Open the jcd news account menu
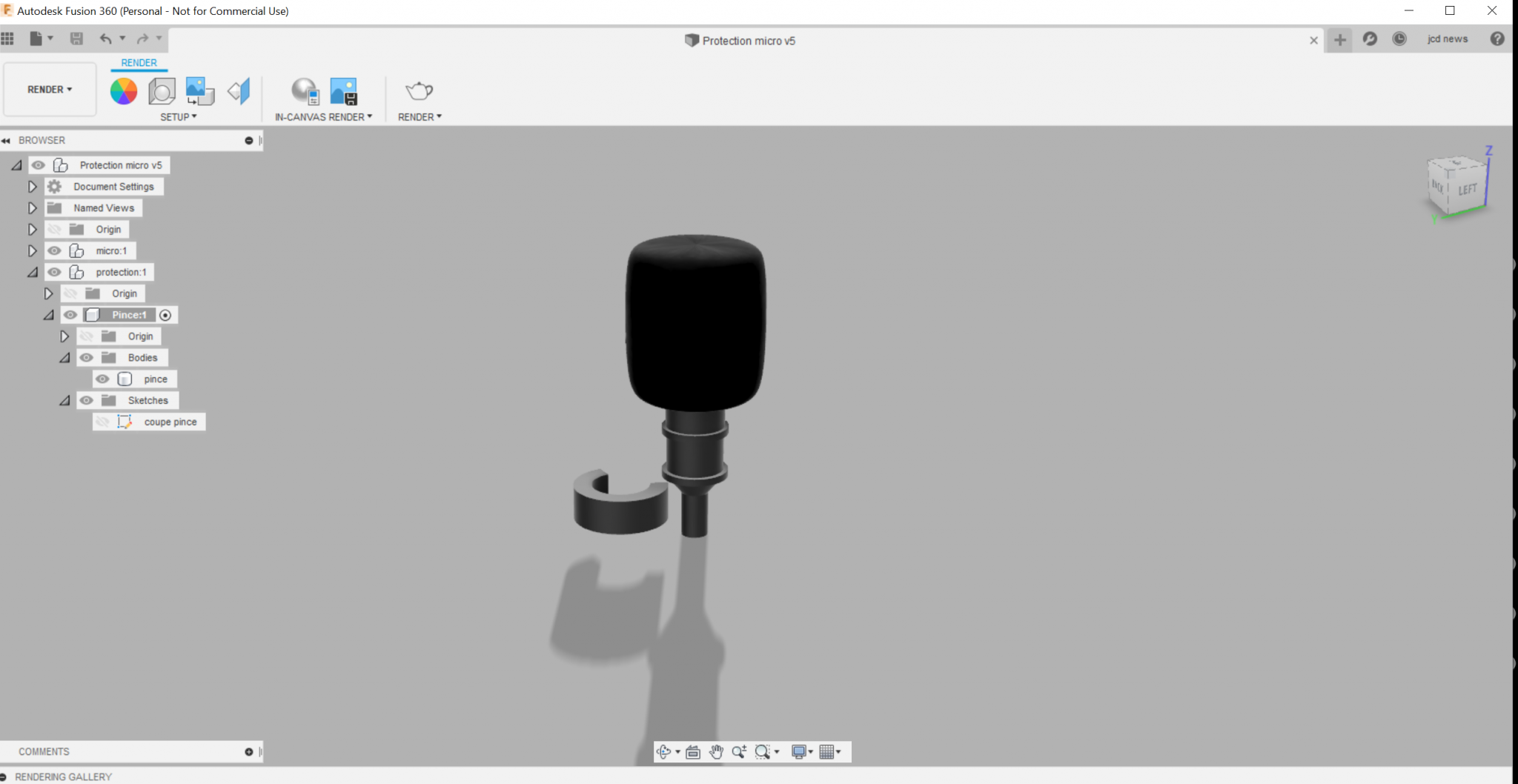Viewport: 1518px width, 784px height. [x=1447, y=39]
